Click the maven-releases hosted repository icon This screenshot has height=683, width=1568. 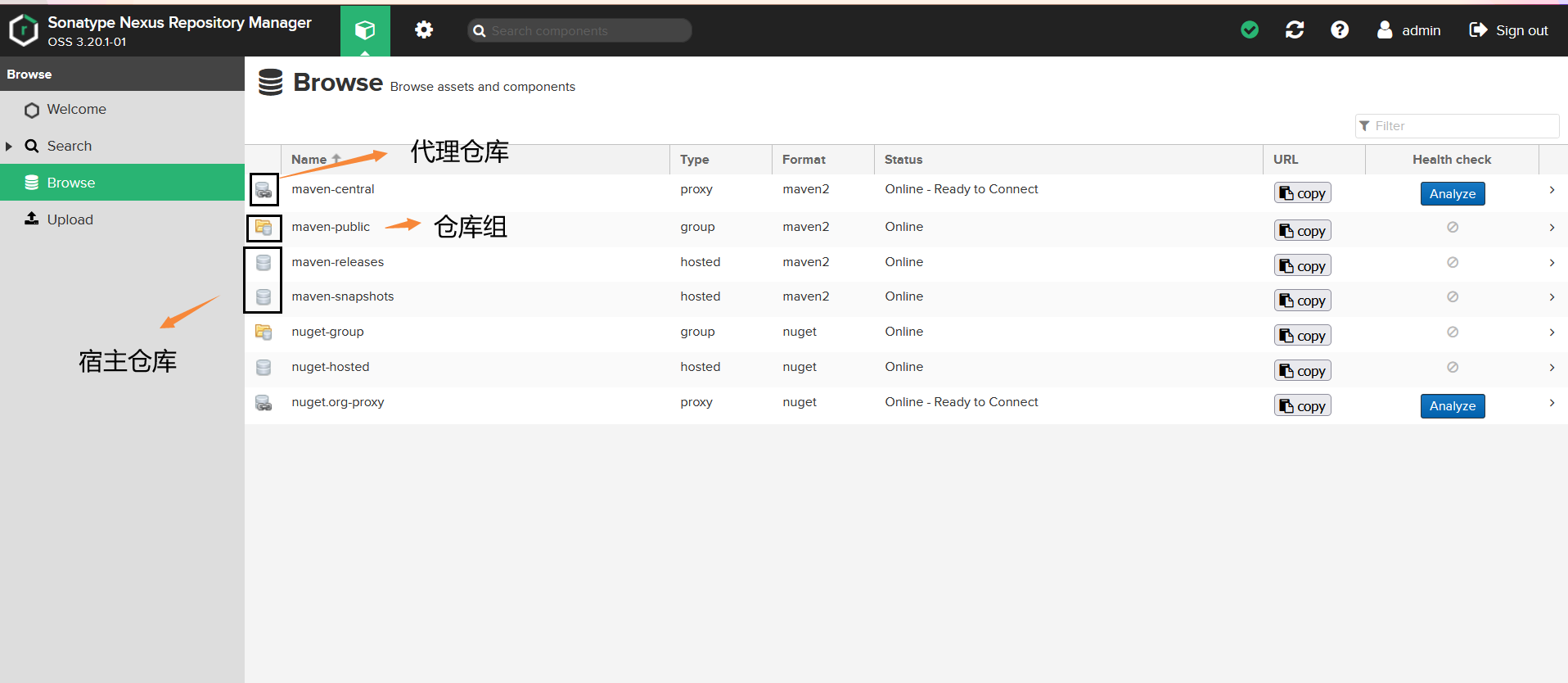(x=264, y=263)
